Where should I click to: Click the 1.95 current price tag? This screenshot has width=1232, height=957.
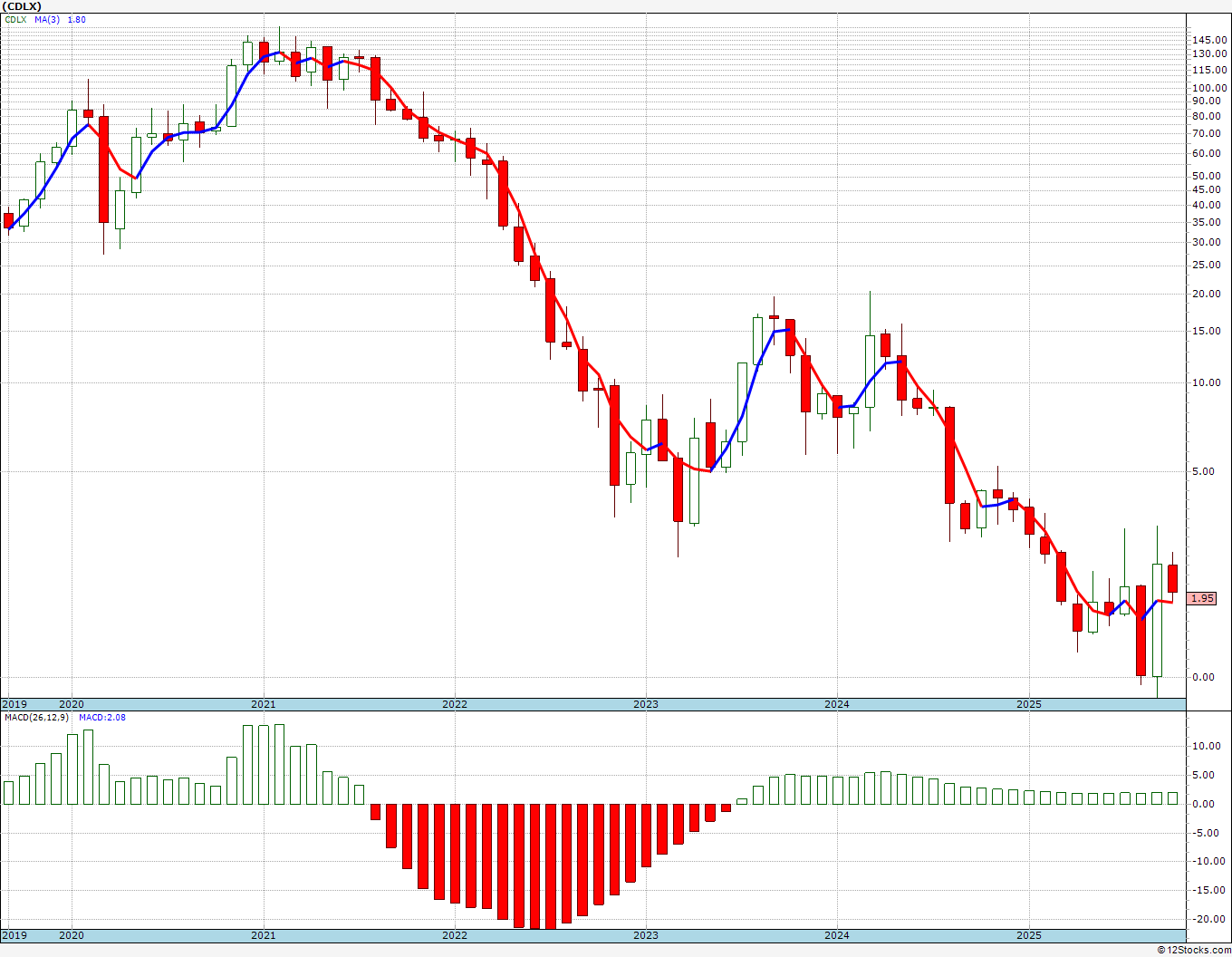pos(1202,598)
